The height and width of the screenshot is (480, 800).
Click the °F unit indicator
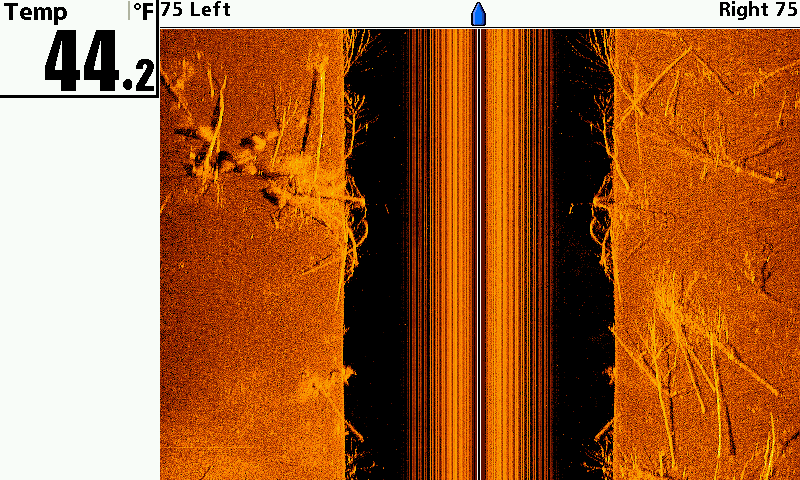click(143, 12)
